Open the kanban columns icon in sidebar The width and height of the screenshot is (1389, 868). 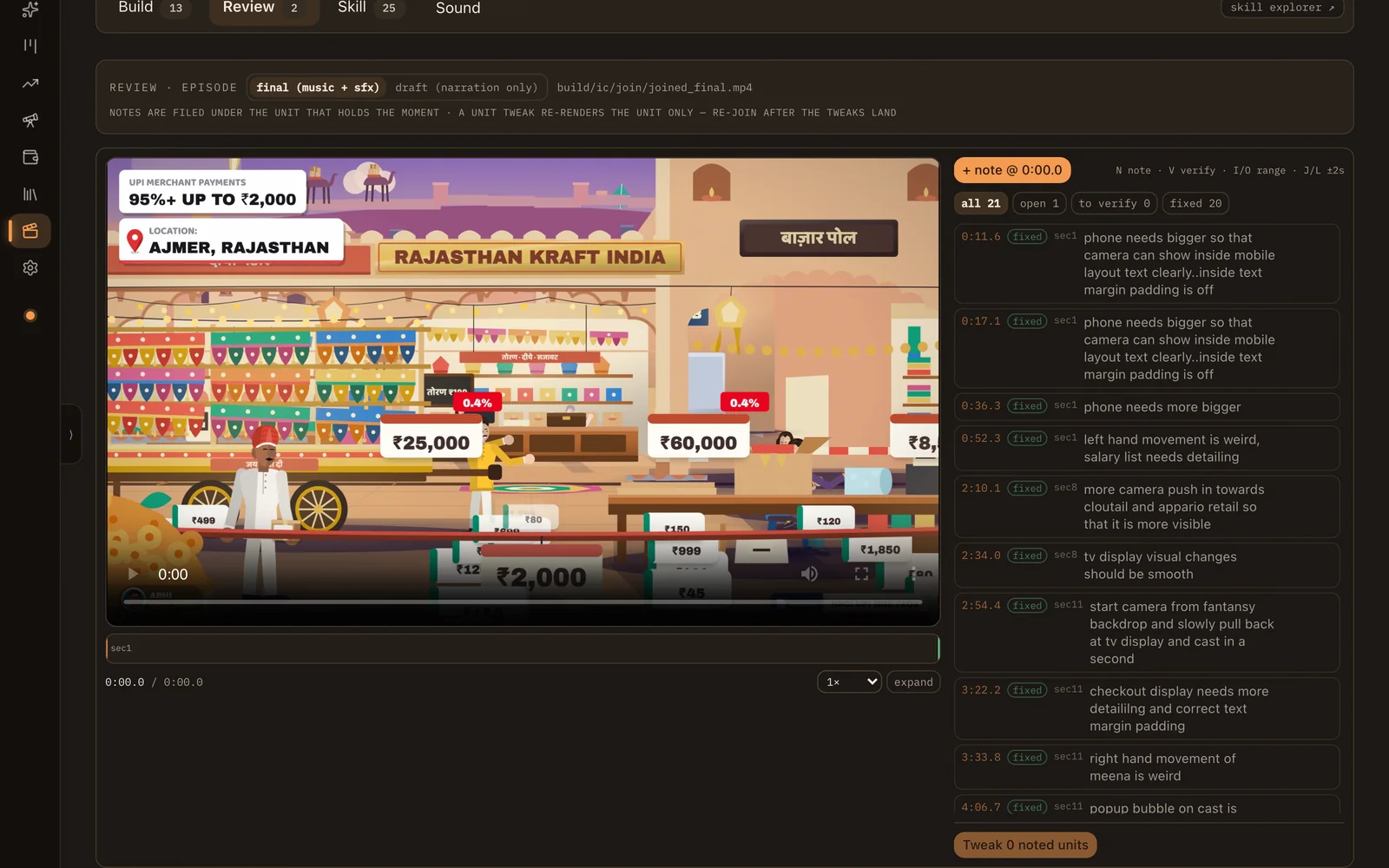[30, 46]
